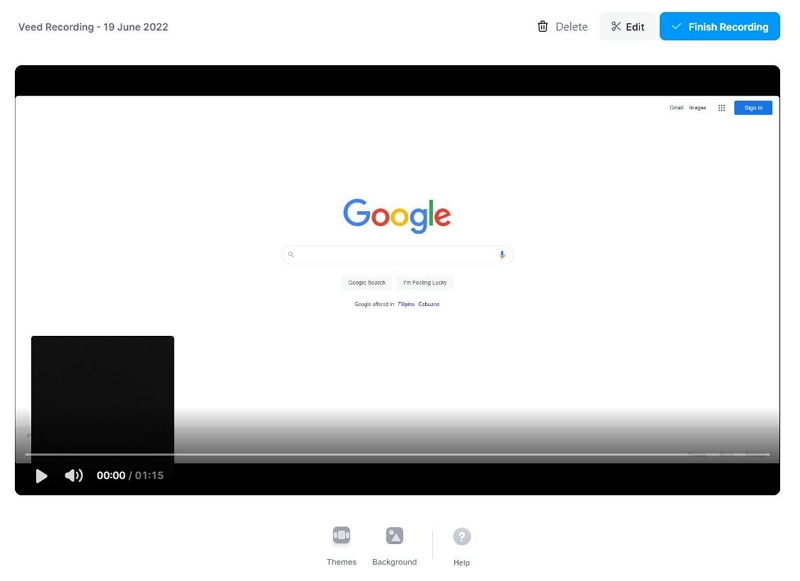This screenshot has height=581, width=800.
Task: Click the Google search box in video
Action: click(x=397, y=255)
